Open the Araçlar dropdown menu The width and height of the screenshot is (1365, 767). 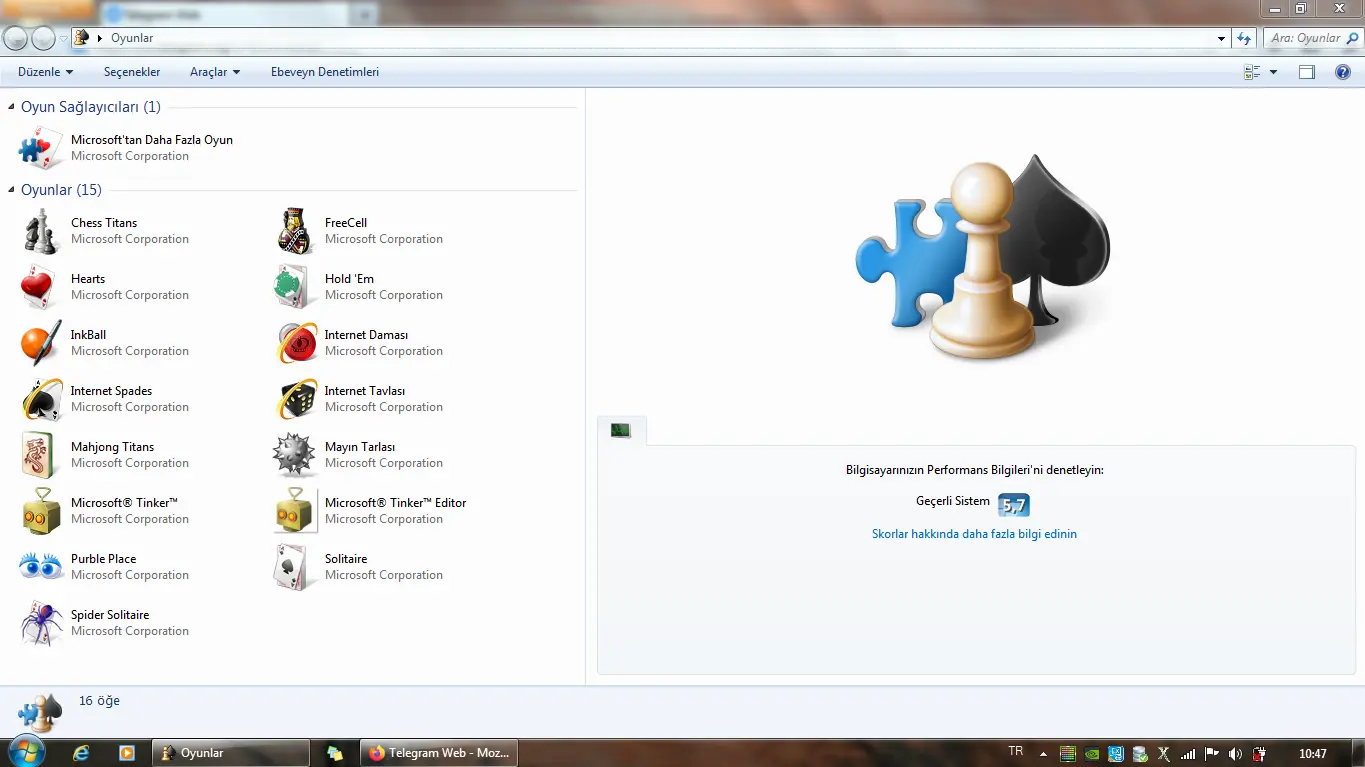[x=215, y=72]
